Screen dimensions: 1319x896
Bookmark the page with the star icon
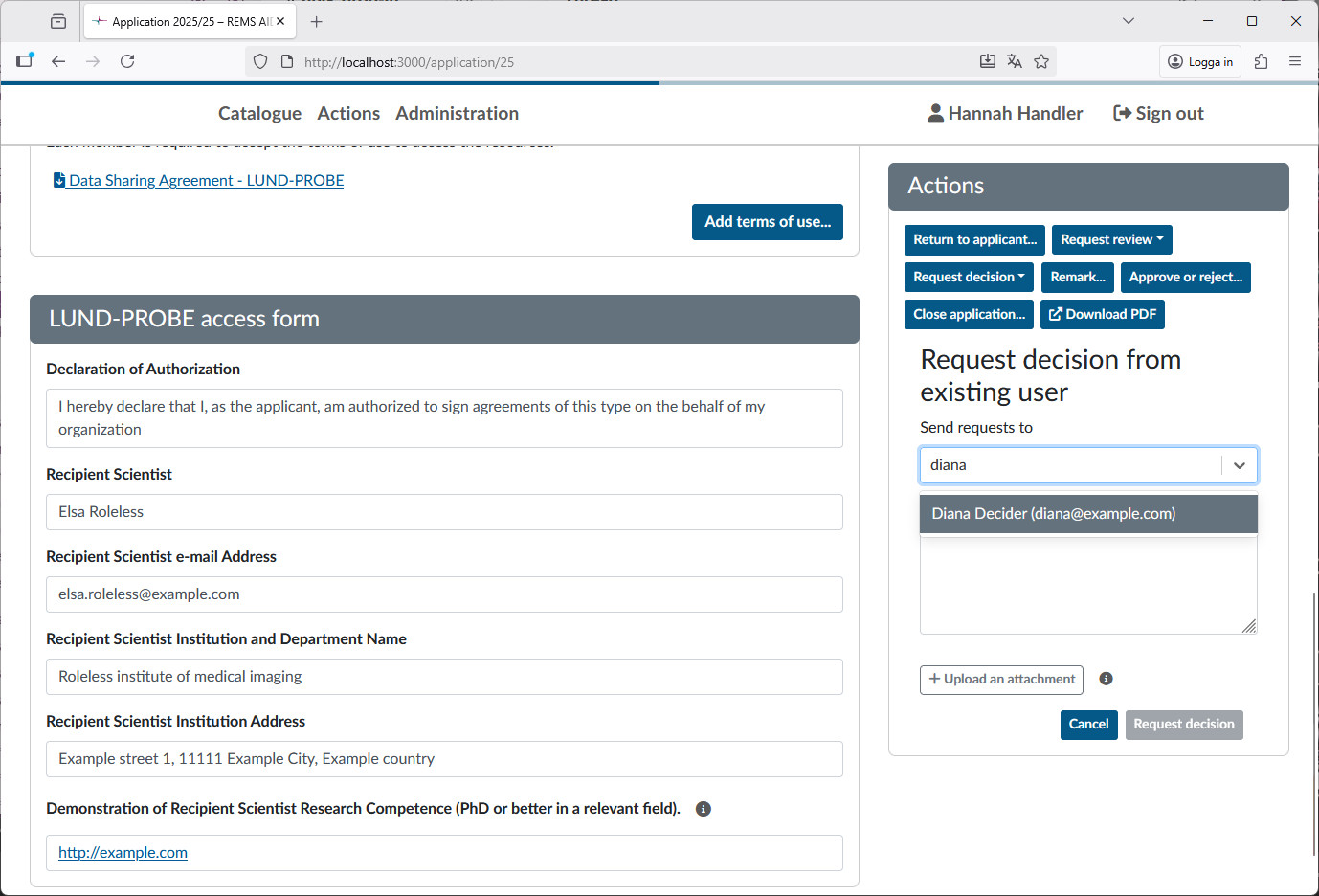coord(1041,60)
